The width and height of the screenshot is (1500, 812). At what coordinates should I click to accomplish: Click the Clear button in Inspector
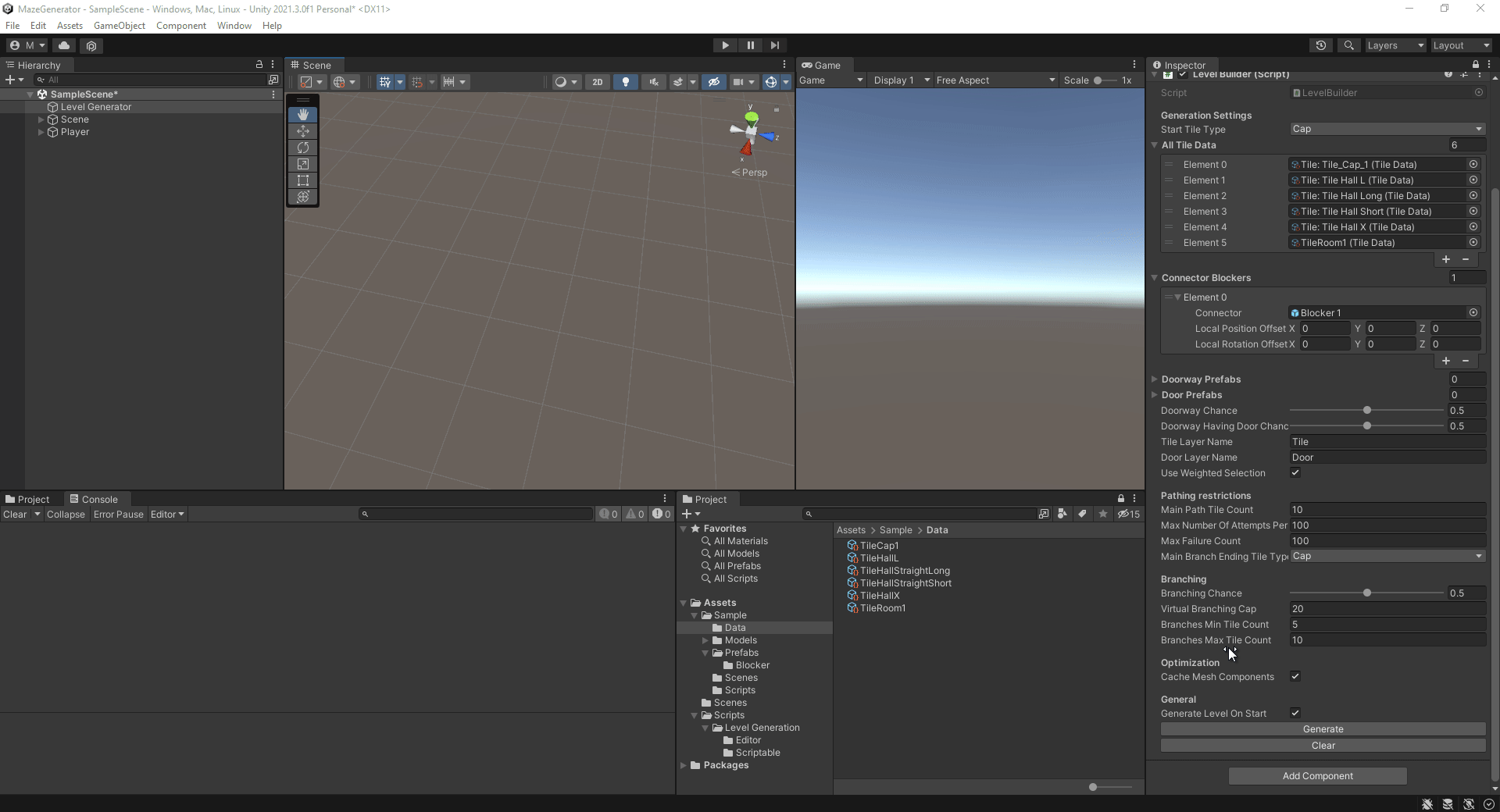pyautogui.click(x=1323, y=746)
